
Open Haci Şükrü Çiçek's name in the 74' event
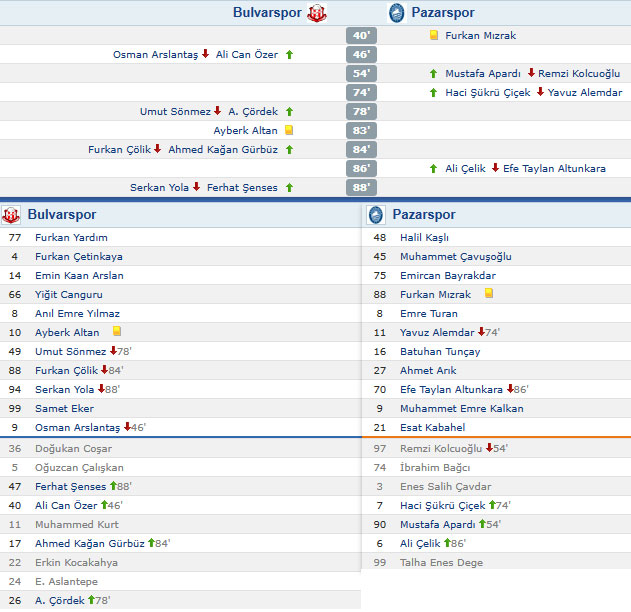[488, 92]
